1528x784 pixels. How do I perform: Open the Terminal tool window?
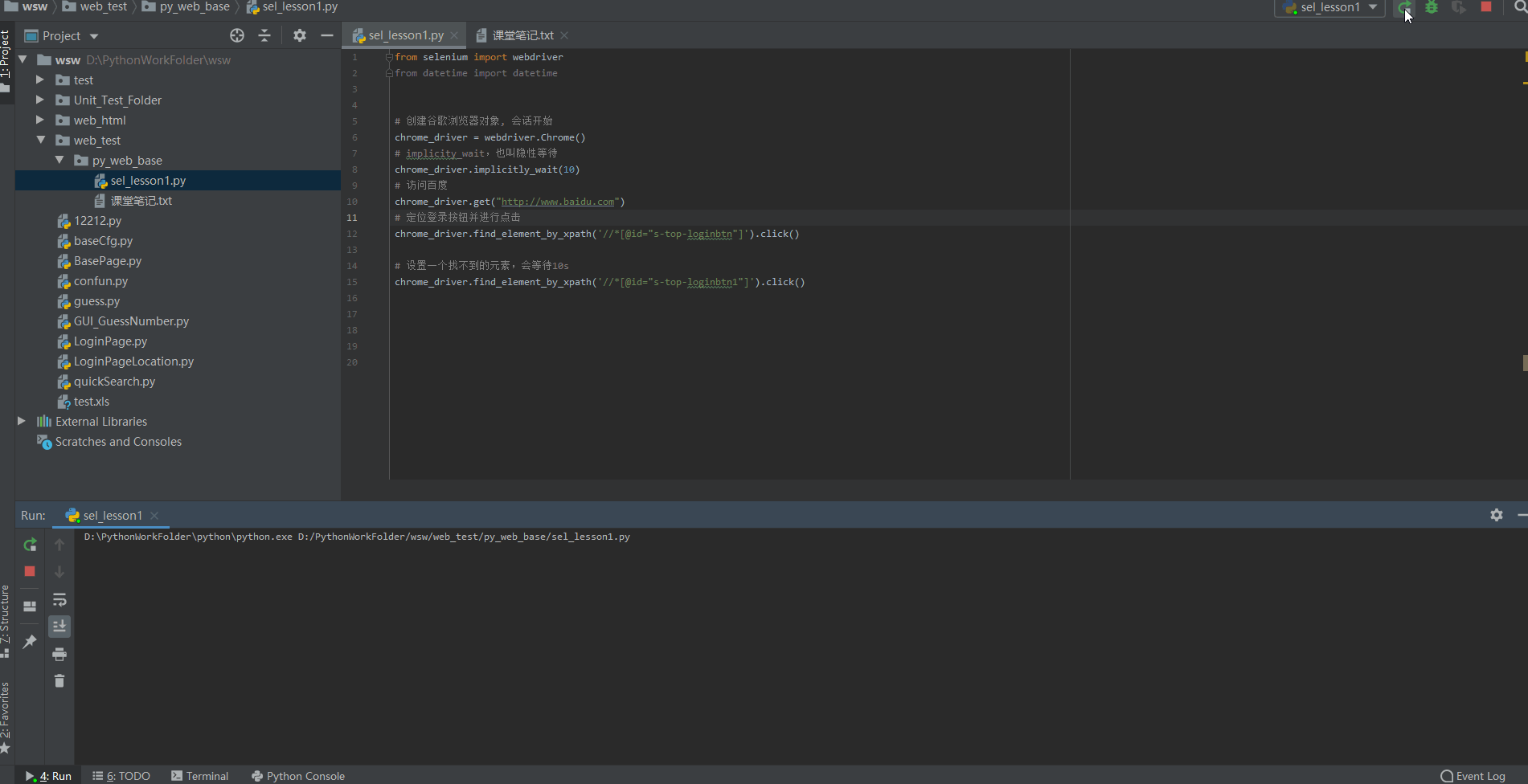199,776
